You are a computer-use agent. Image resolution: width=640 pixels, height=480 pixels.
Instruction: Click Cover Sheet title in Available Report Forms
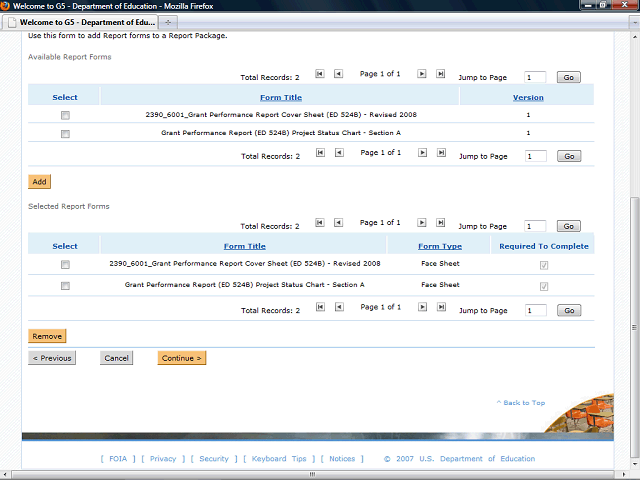coord(281,115)
